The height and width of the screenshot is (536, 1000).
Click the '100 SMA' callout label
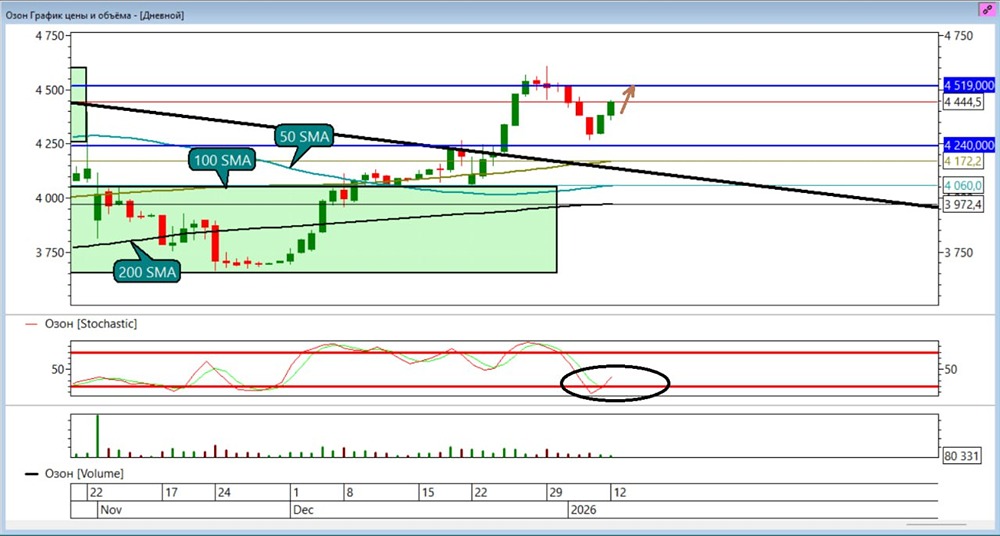click(221, 160)
